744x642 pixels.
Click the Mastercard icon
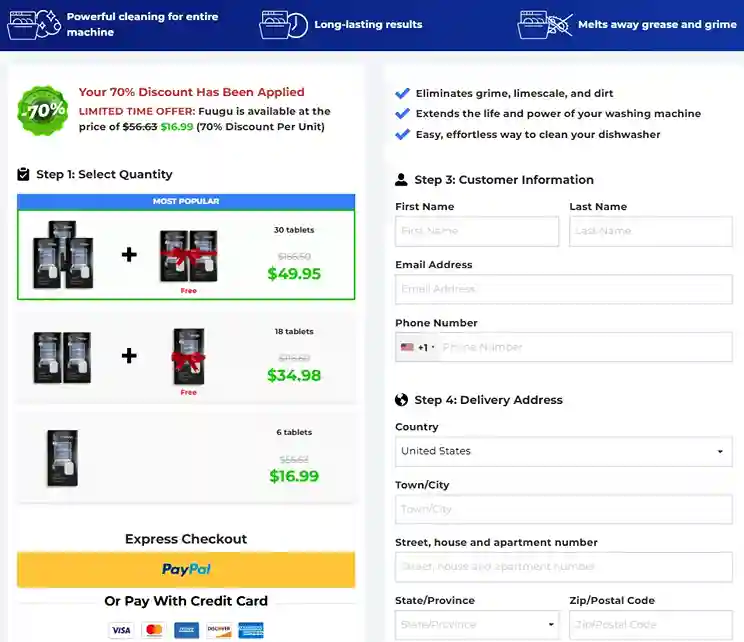click(x=153, y=630)
